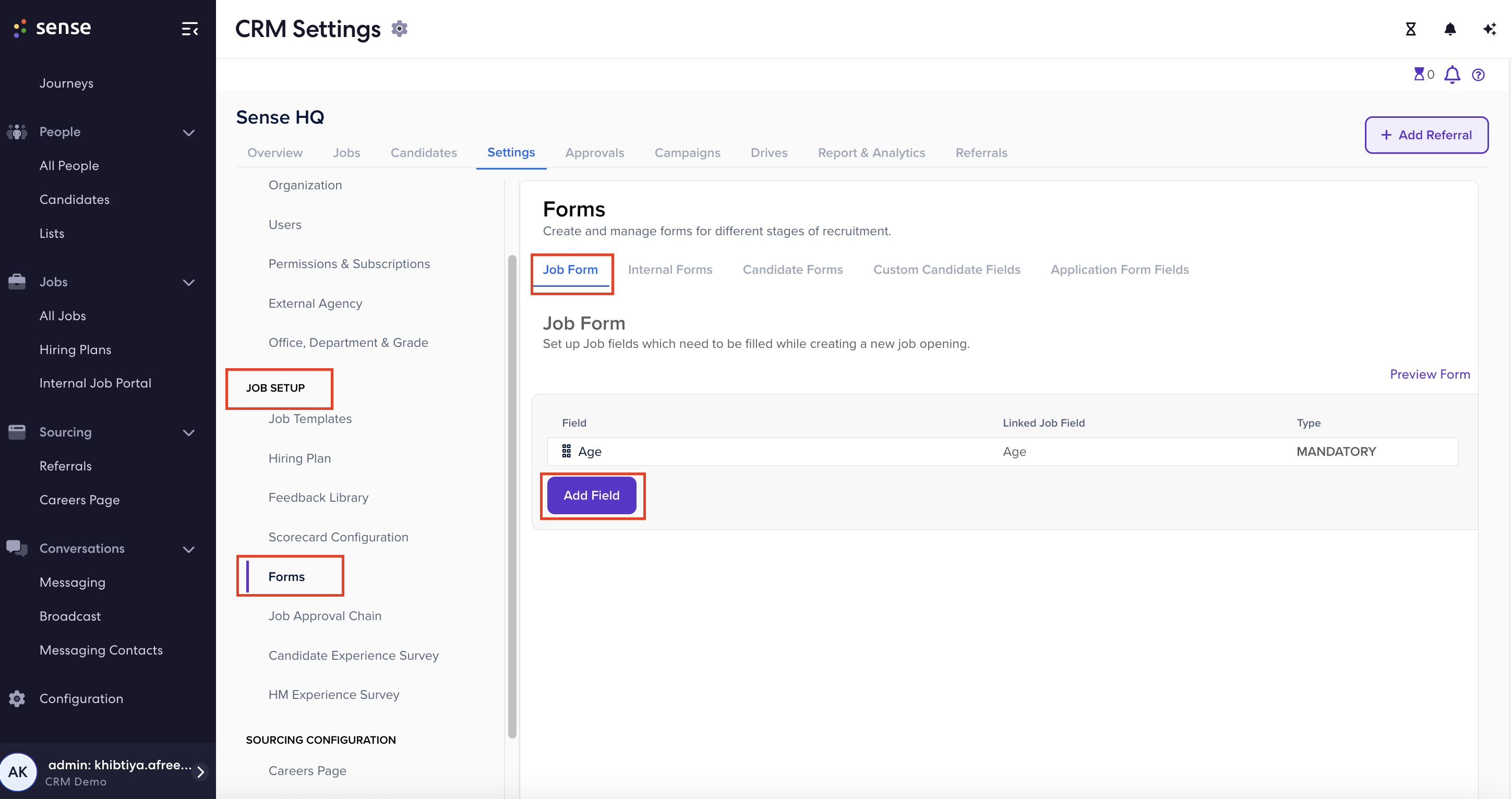Click the settings list scrollbar
The height and width of the screenshot is (799, 1512).
point(512,497)
